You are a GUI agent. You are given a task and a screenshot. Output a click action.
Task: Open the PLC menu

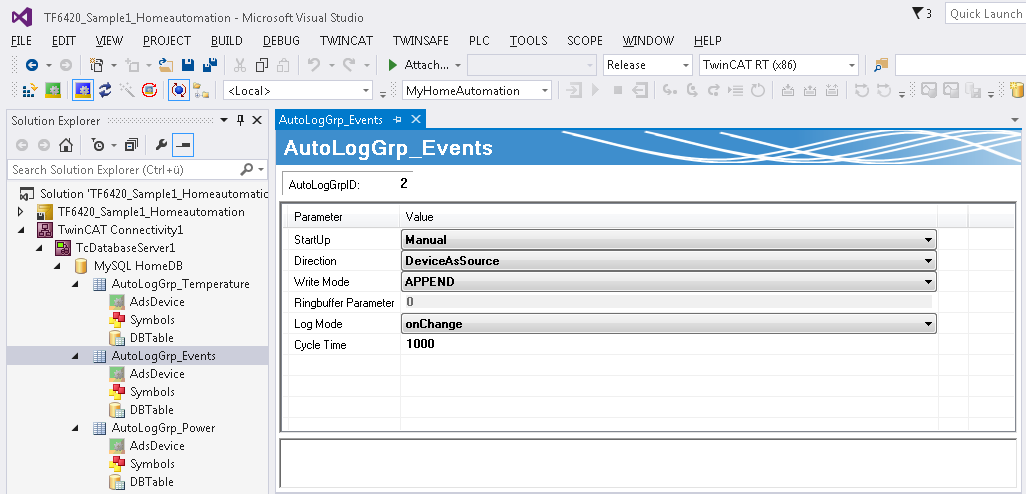[480, 41]
